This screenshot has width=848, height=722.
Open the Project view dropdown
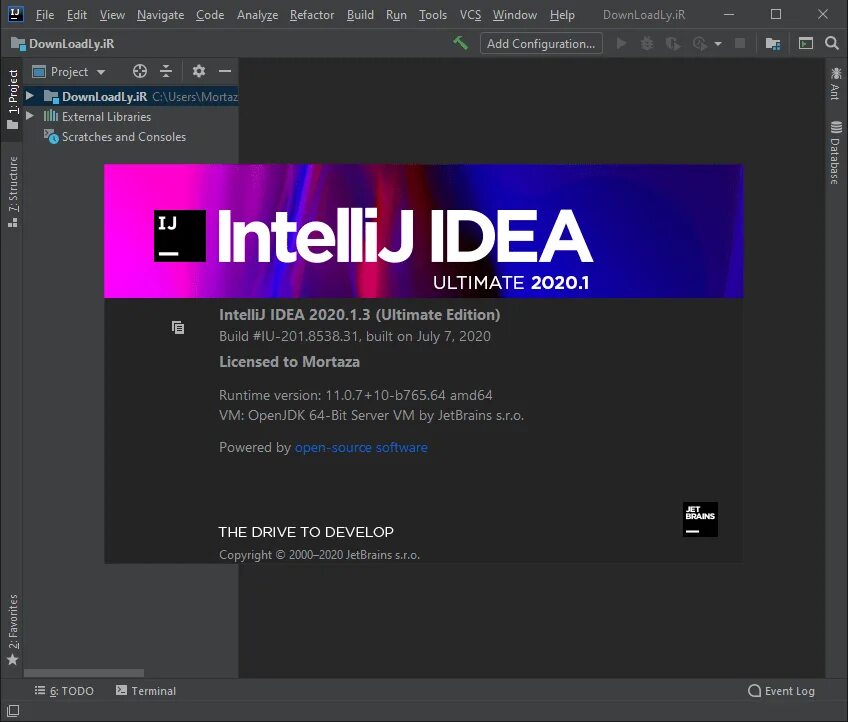(69, 72)
